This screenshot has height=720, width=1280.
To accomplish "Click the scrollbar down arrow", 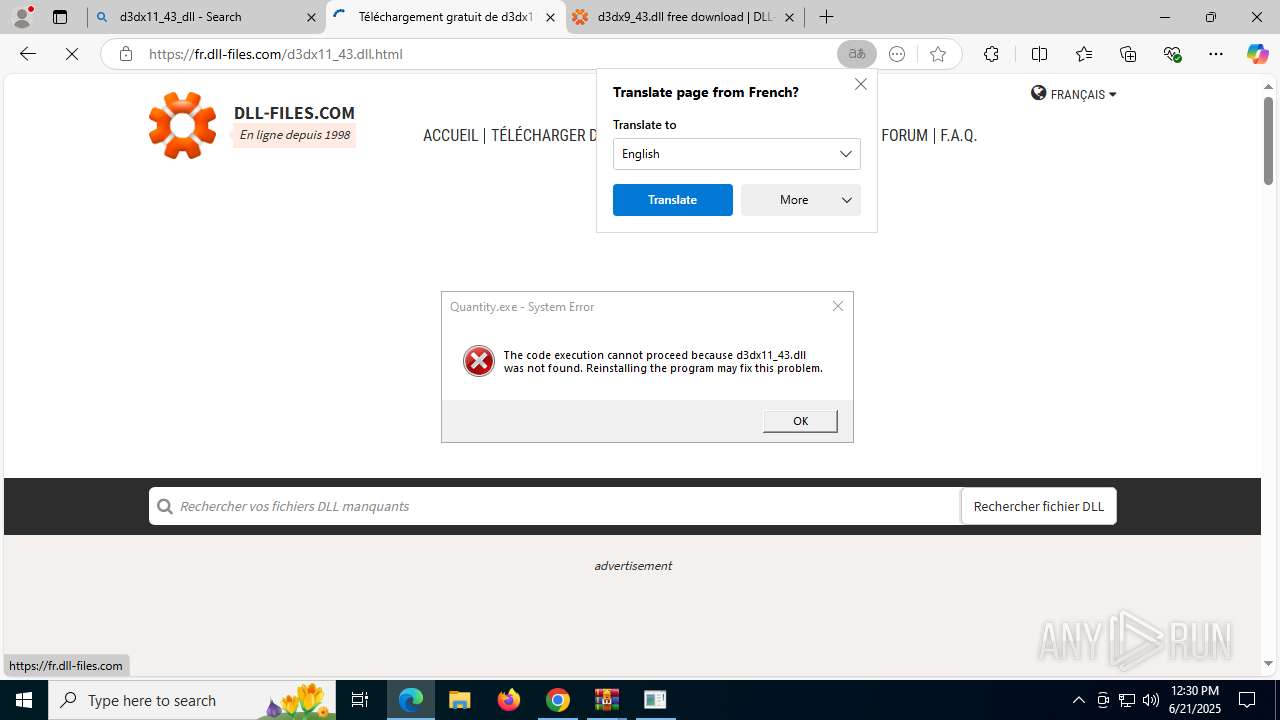I will (1268, 663).
